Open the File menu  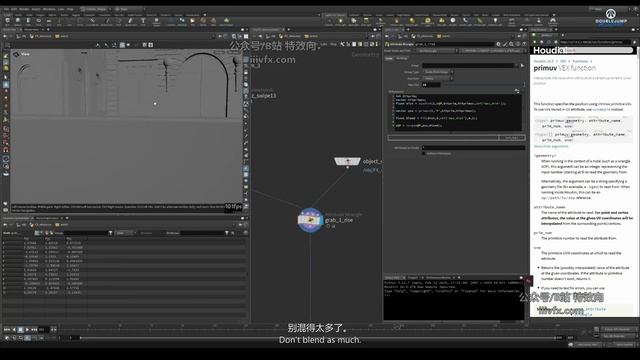pyautogui.click(x=6, y=9)
